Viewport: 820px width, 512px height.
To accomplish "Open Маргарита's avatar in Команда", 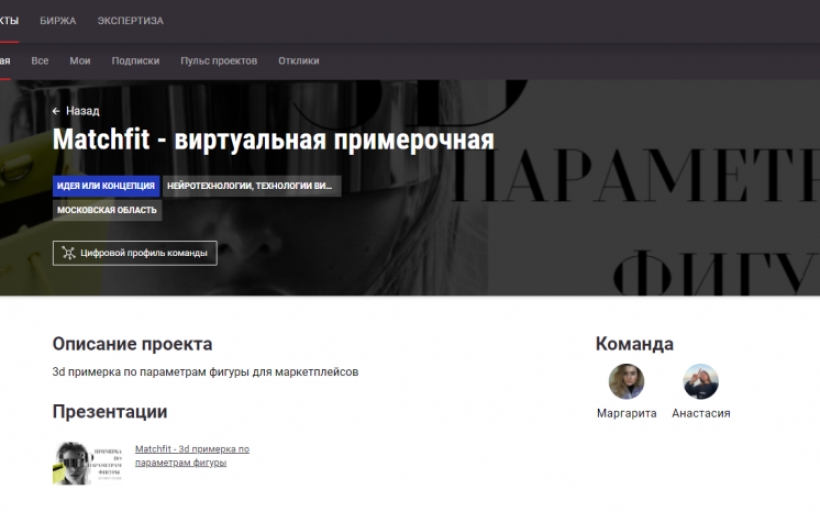I will click(627, 381).
